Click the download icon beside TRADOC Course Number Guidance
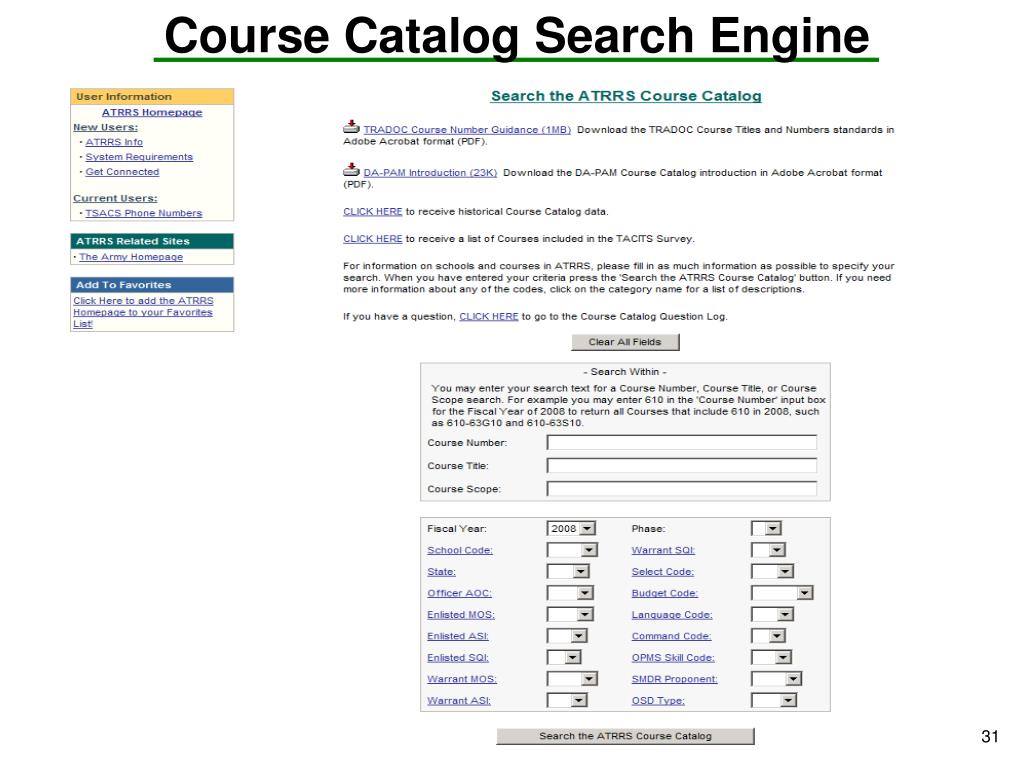Viewport: 1024px width, 768px height. pyautogui.click(x=351, y=127)
